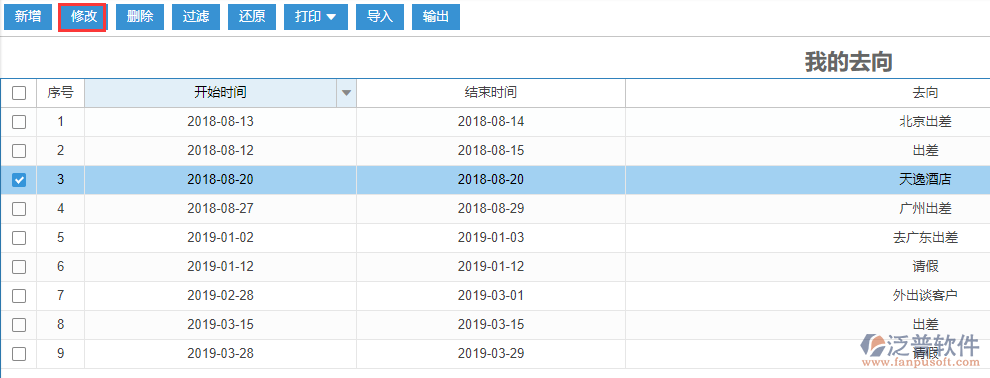
Task: Check the checkbox for row 2
Action: click(19, 151)
